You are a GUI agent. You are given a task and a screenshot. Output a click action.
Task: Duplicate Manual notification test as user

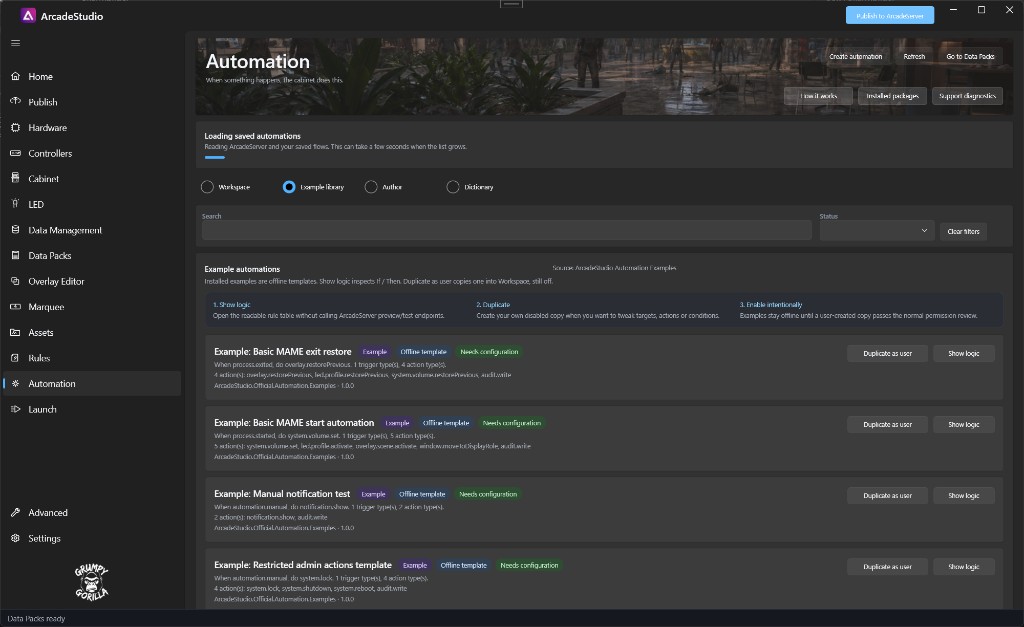[x=887, y=496]
